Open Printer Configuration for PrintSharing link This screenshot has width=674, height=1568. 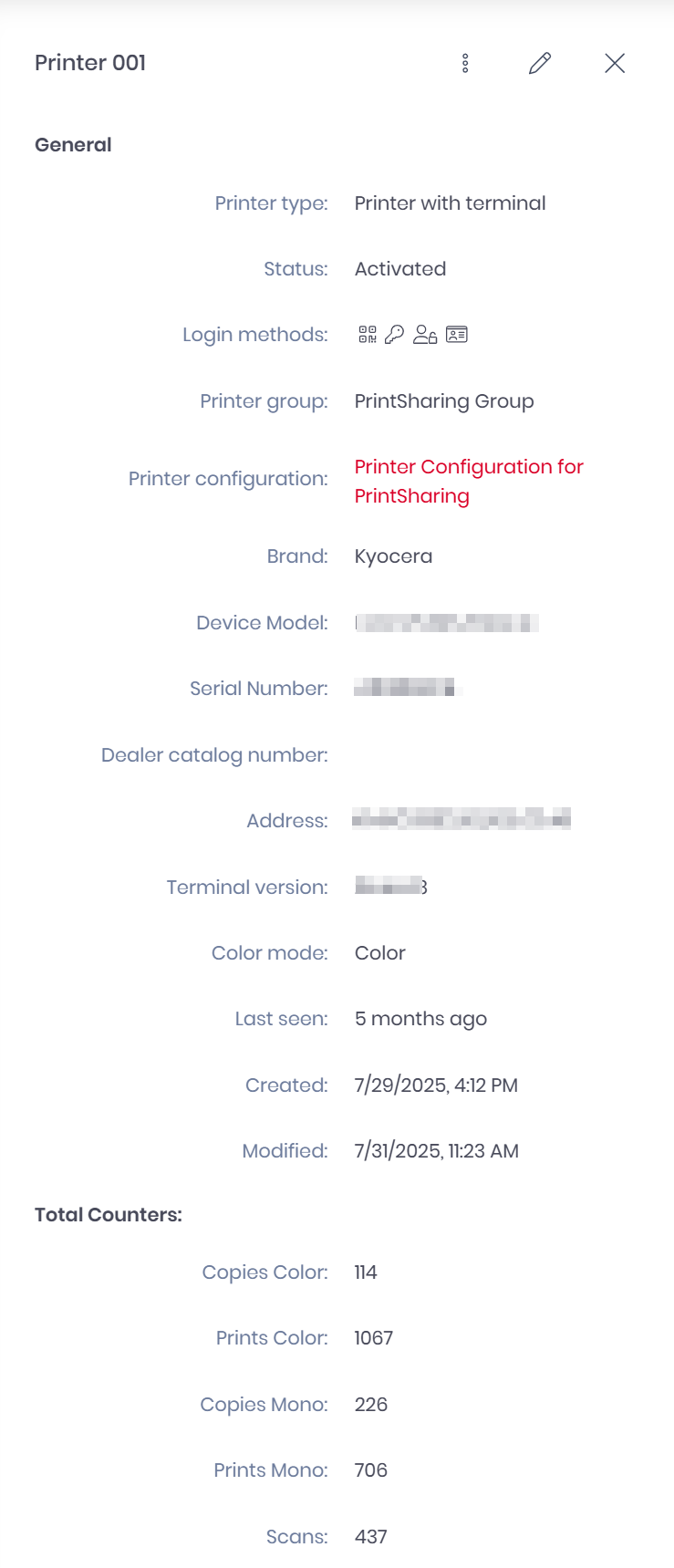[469, 481]
